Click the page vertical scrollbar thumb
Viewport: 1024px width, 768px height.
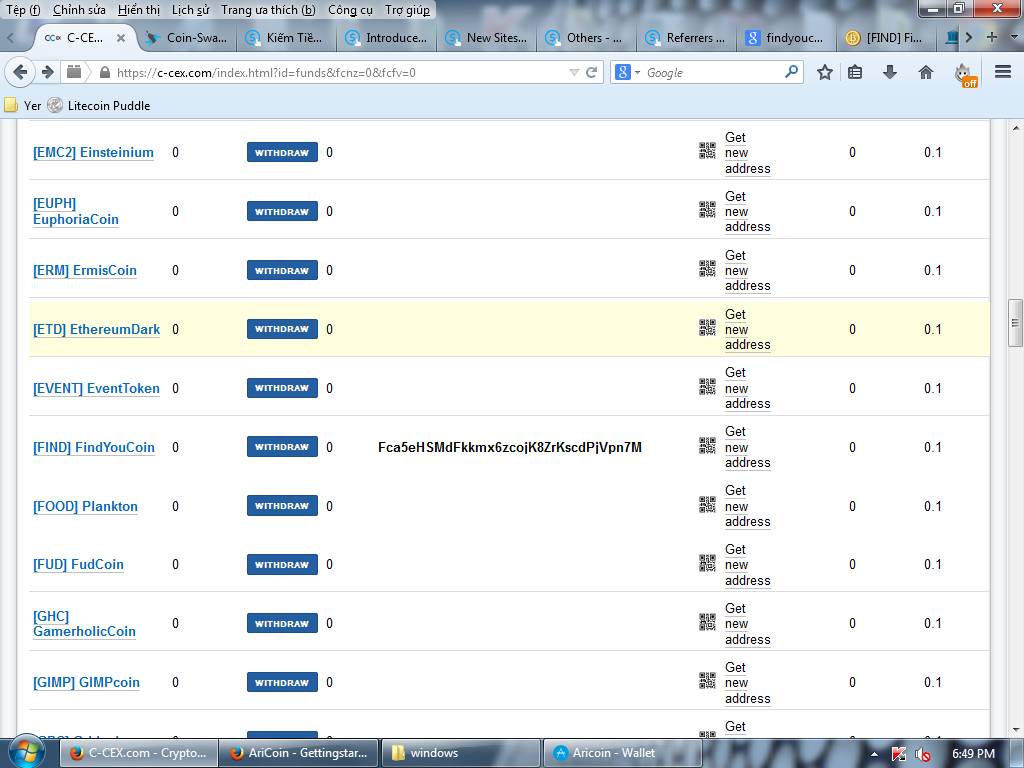pos(1014,323)
